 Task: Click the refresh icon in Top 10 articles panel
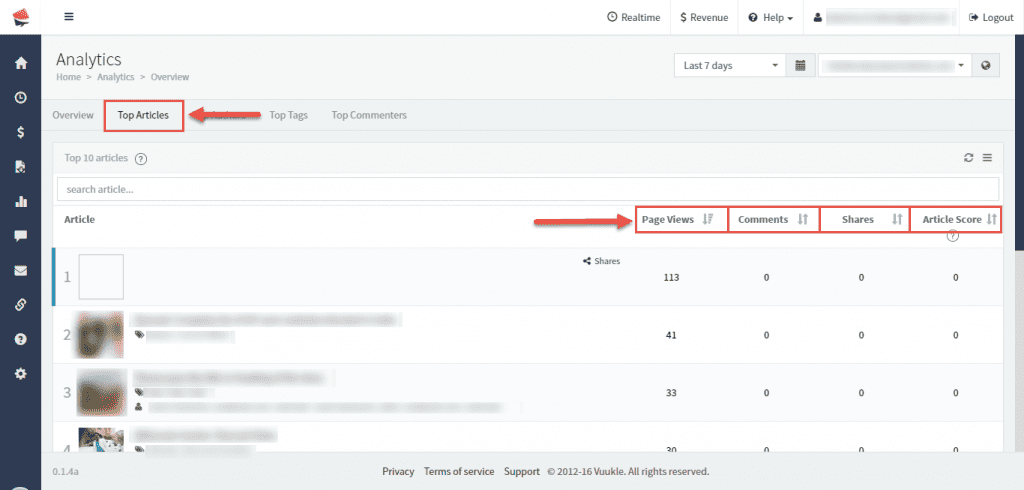tap(968, 158)
